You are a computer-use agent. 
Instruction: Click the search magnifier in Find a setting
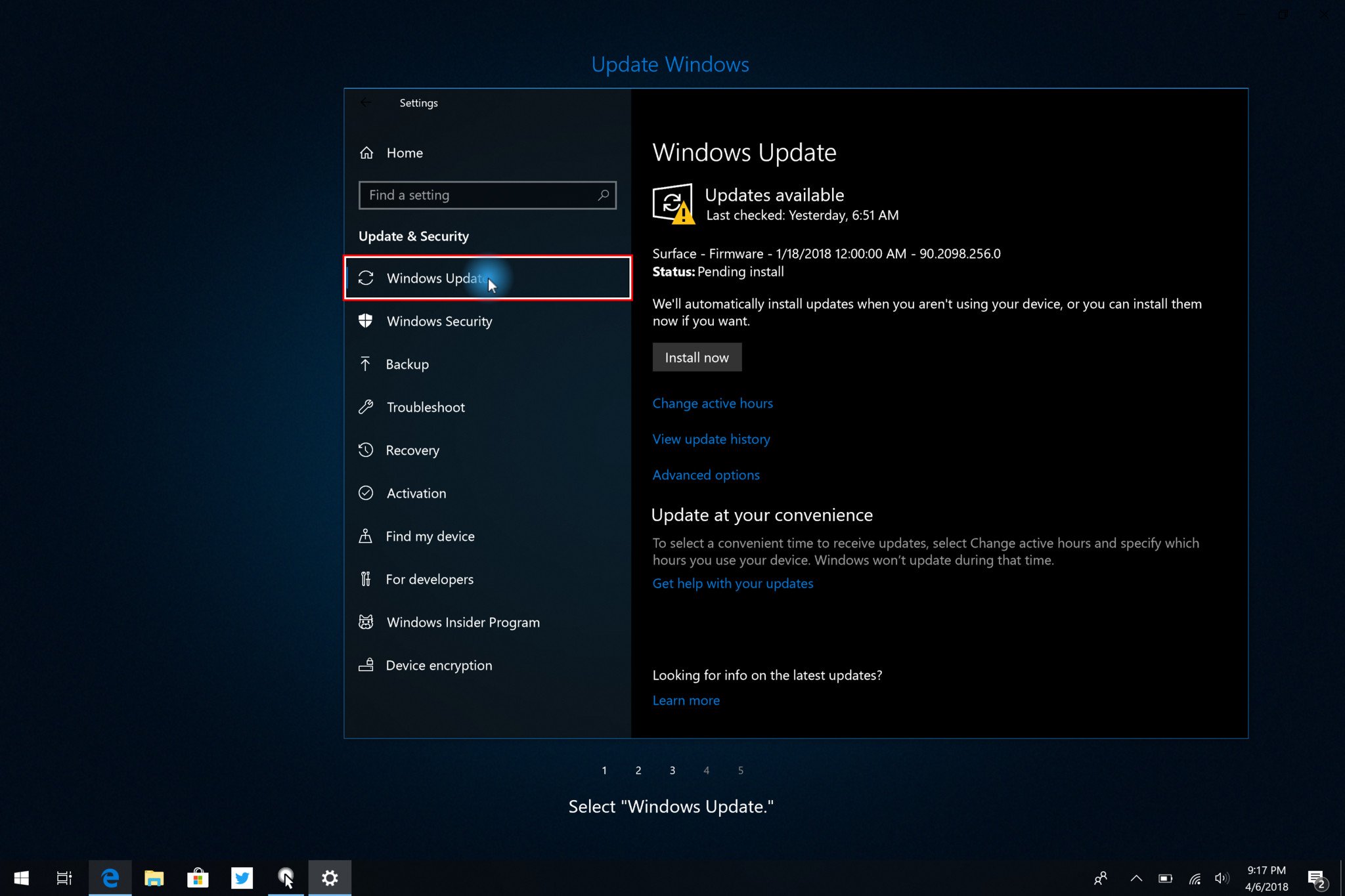click(x=603, y=195)
